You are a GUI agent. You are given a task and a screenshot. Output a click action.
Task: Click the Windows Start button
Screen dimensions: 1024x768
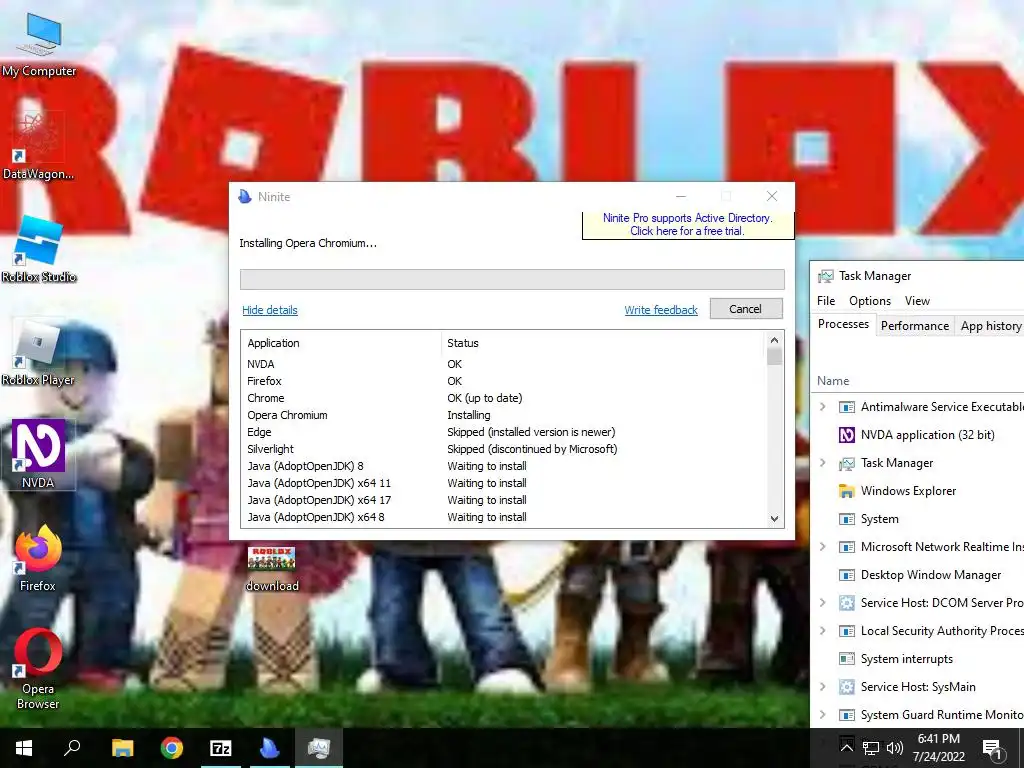click(x=24, y=748)
